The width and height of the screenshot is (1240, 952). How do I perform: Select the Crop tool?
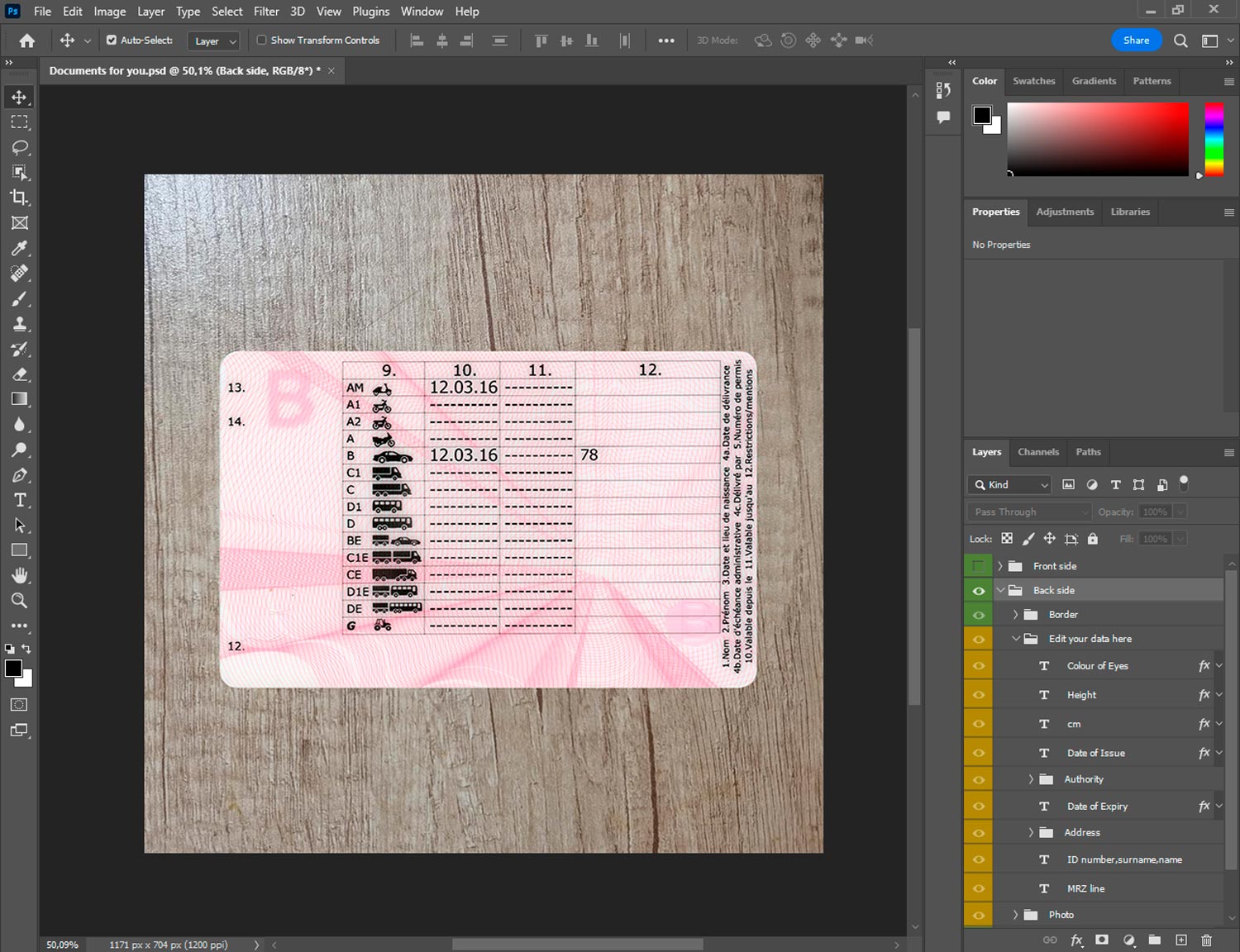[x=19, y=198]
